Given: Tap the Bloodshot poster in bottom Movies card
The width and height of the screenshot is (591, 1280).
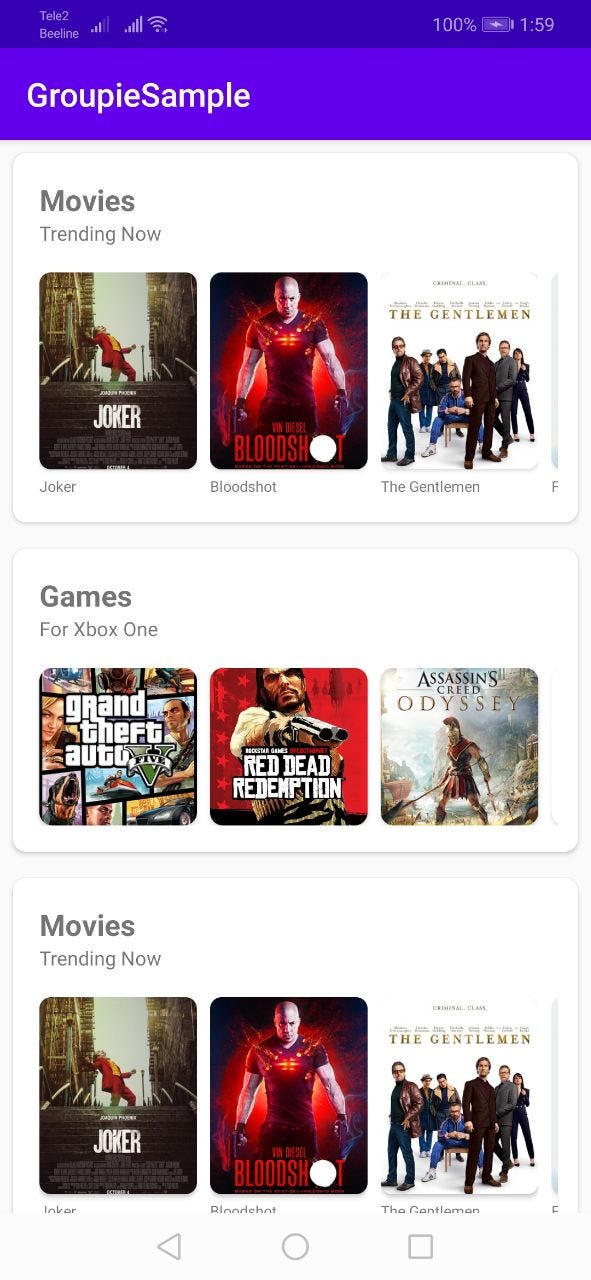Looking at the screenshot, I should 289,1096.
